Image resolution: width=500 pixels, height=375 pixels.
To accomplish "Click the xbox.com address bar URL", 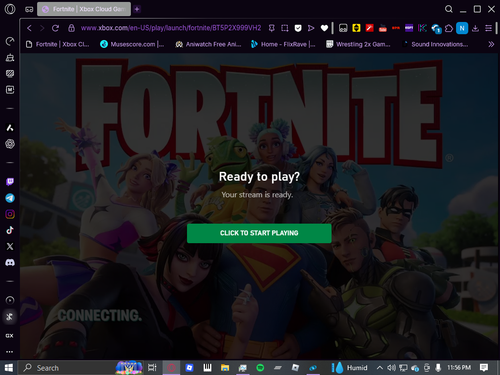I will [171, 28].
